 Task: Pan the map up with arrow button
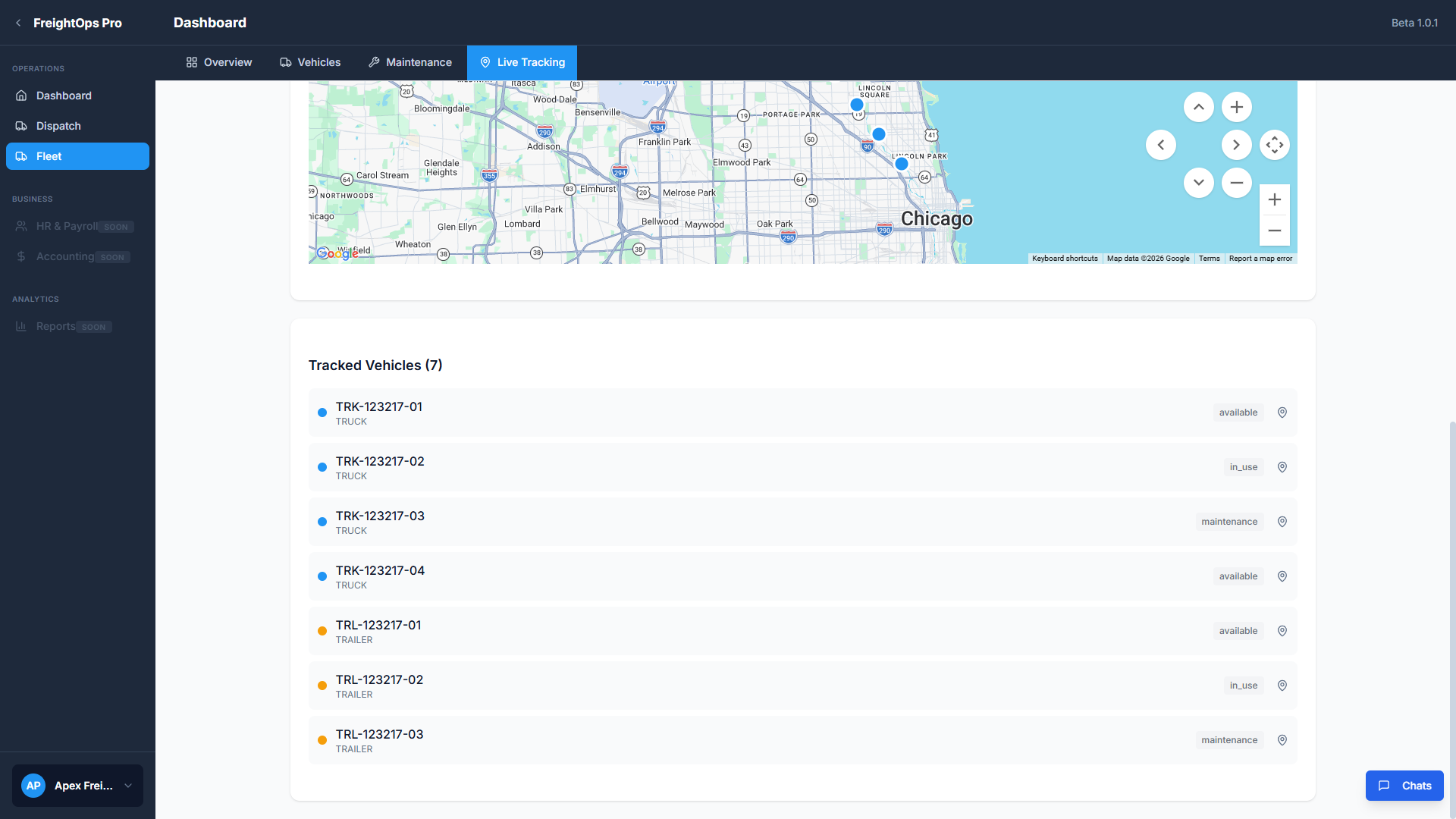pyautogui.click(x=1198, y=107)
